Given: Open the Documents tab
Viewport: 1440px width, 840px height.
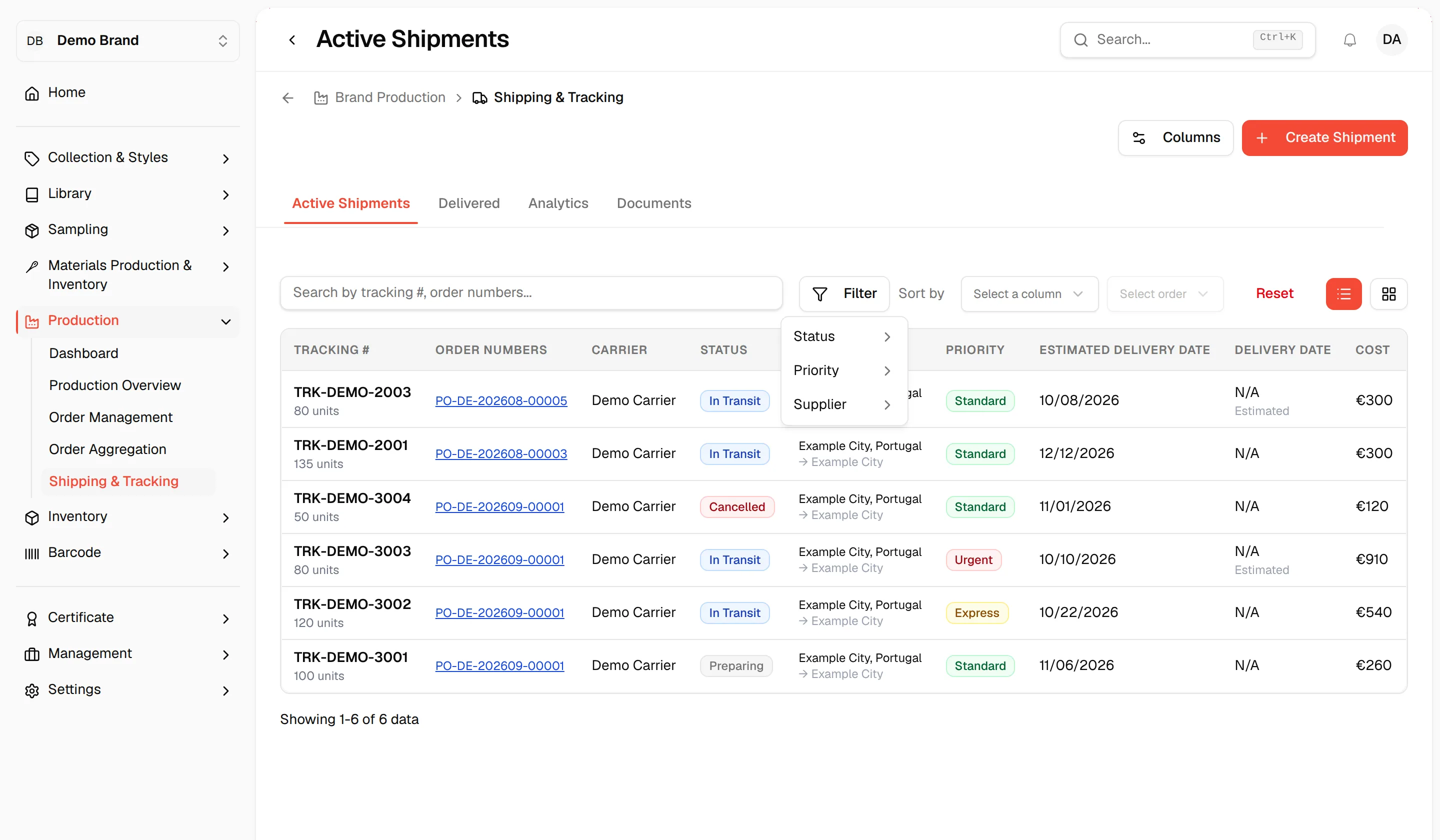Looking at the screenshot, I should (653, 203).
